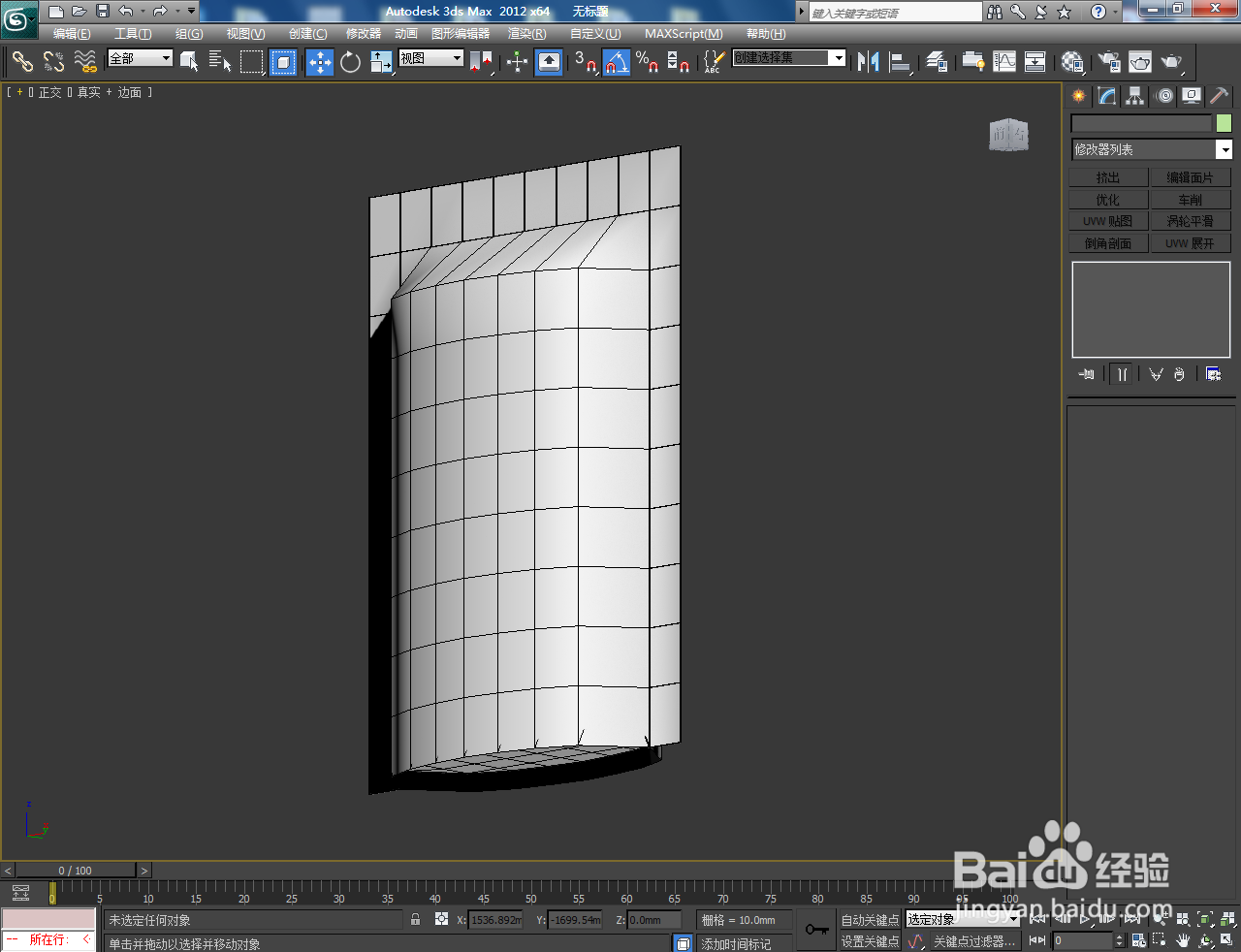Open Rendered Frame Window icon

click(1140, 62)
